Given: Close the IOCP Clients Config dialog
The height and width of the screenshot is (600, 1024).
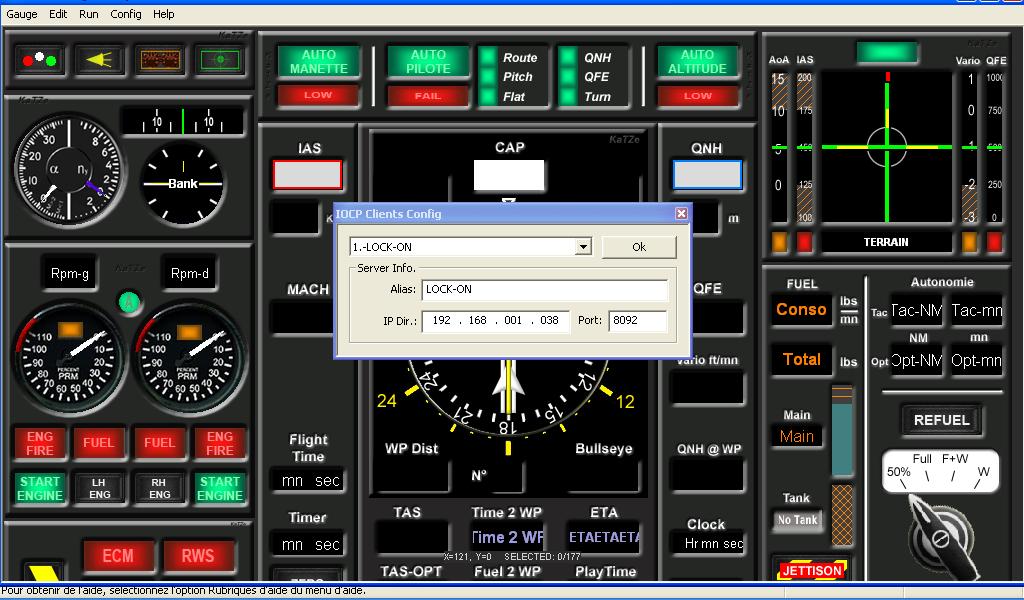Looking at the screenshot, I should (x=681, y=213).
